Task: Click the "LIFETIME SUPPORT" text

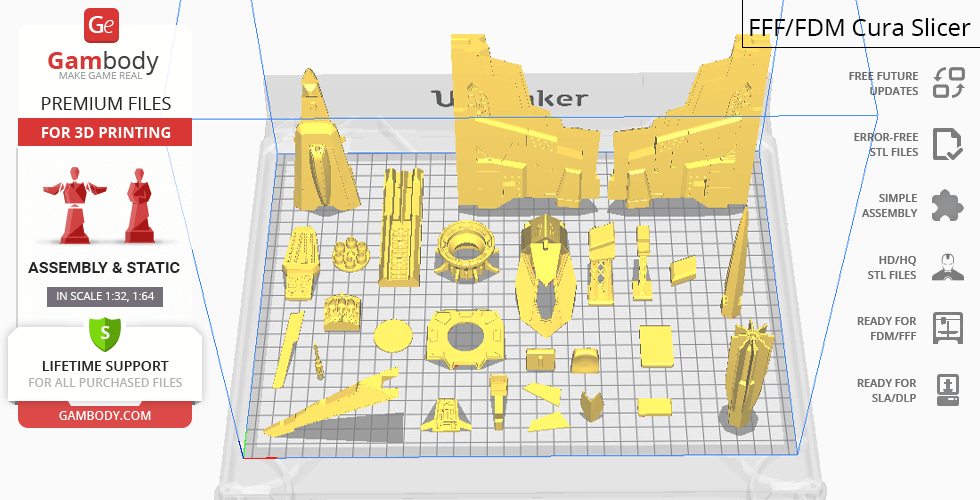Action: (x=105, y=366)
